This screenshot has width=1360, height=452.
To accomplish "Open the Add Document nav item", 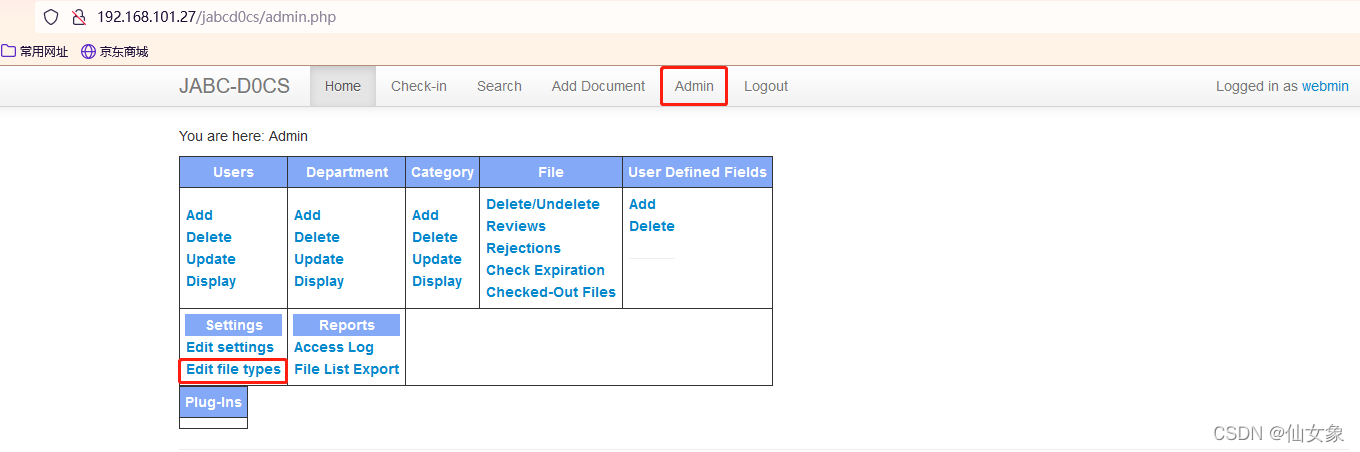I will [x=598, y=86].
